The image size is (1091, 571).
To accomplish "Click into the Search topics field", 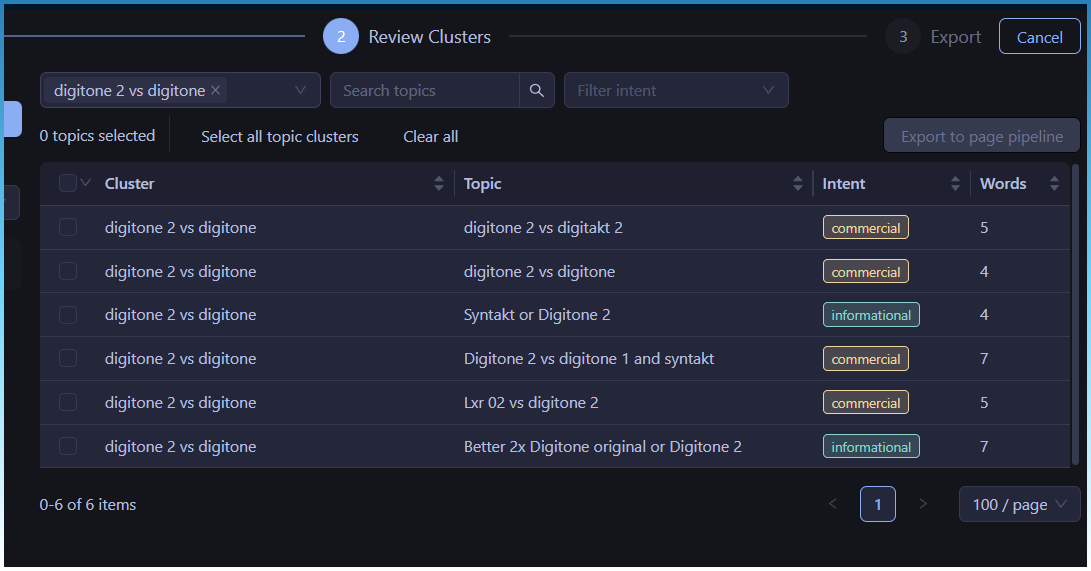I will click(424, 90).
